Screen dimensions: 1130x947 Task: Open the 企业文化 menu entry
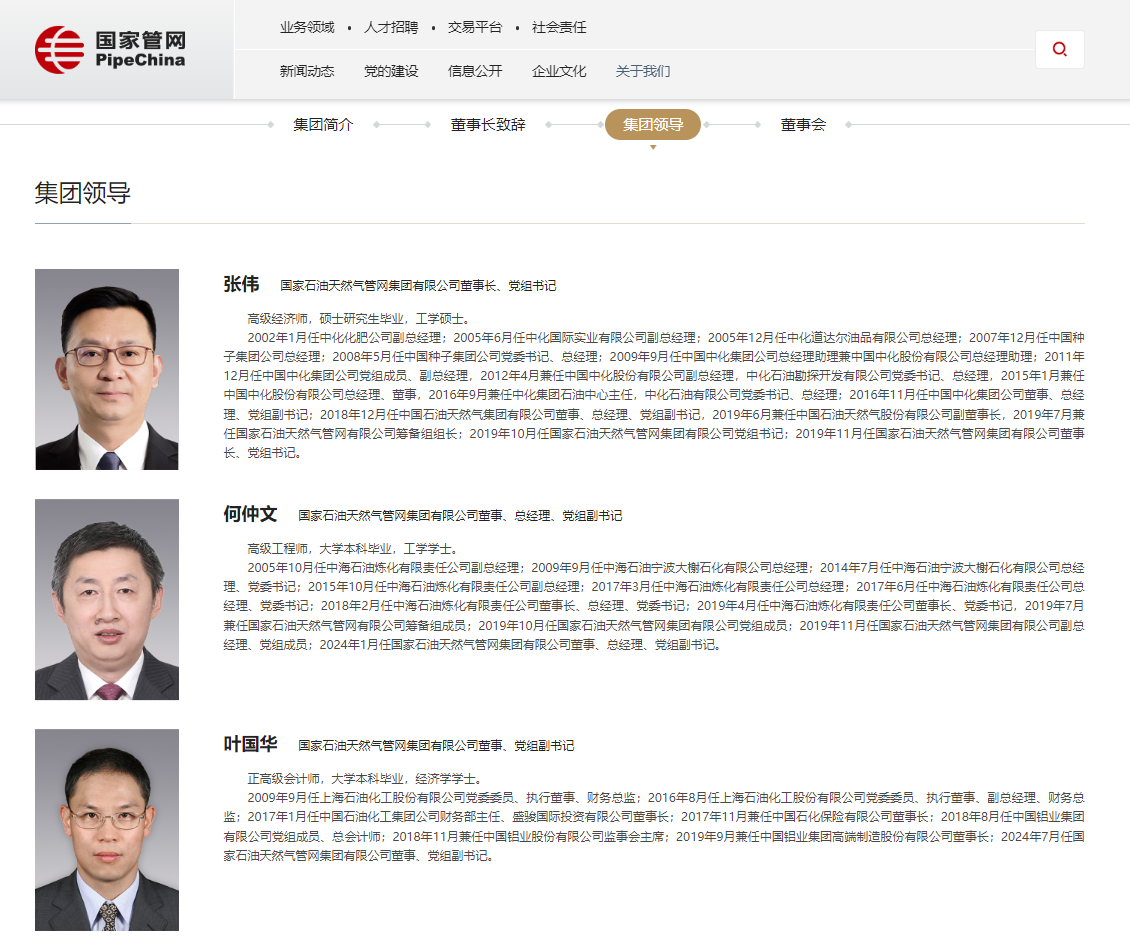(x=558, y=71)
